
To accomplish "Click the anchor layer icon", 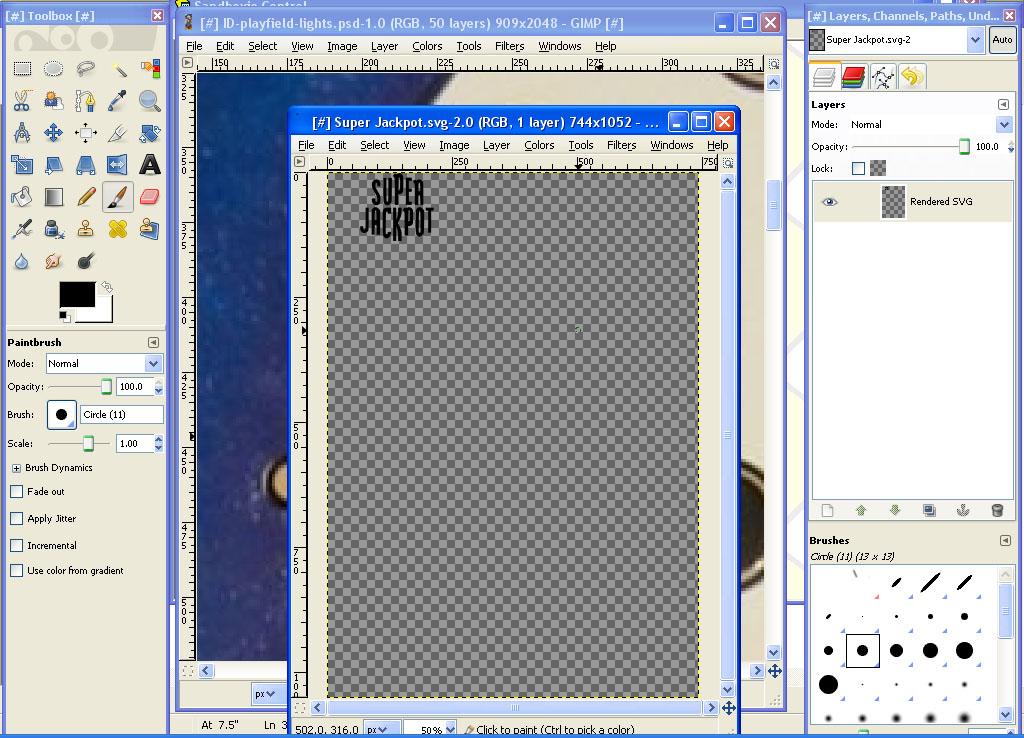I will click(963, 511).
